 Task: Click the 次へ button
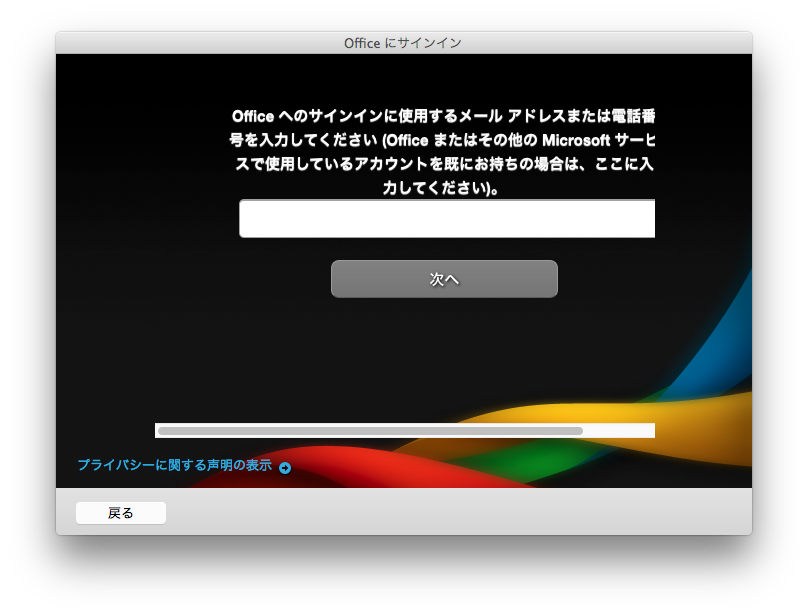[444, 279]
